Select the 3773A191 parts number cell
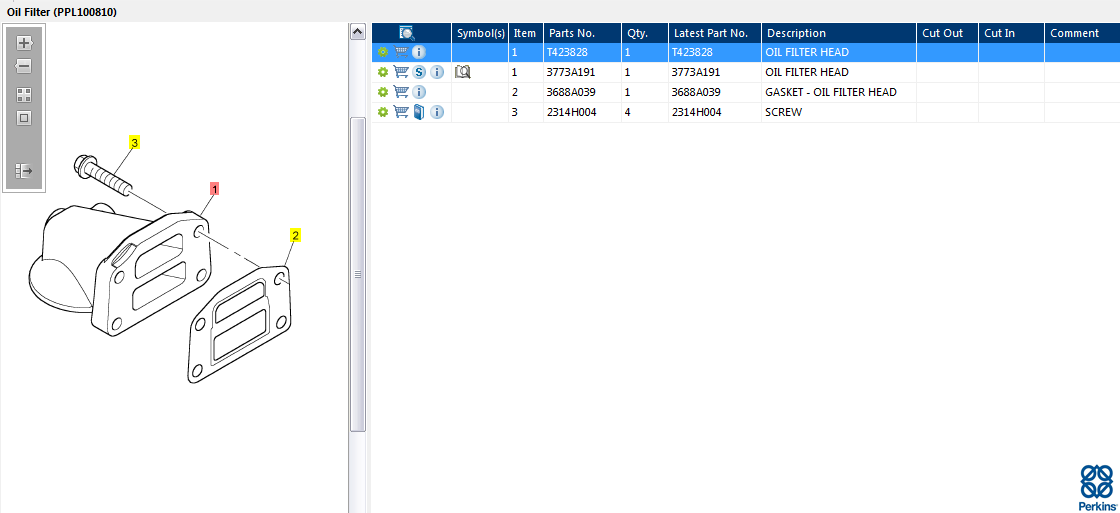1120x513 pixels. coord(582,72)
